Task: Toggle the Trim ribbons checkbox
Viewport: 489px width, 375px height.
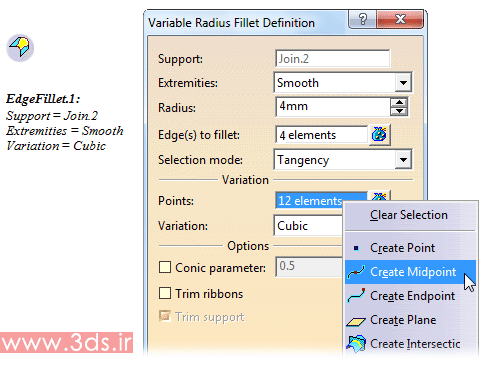Action: coord(165,293)
